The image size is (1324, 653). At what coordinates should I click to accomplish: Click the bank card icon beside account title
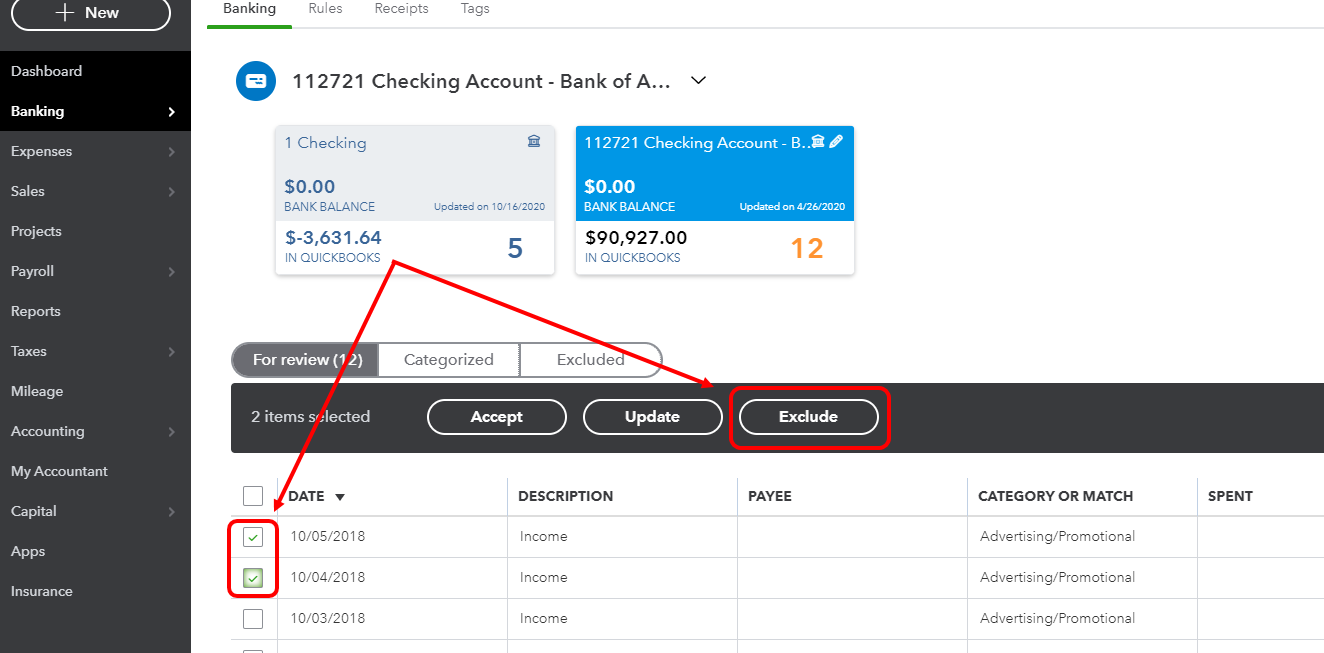click(256, 81)
